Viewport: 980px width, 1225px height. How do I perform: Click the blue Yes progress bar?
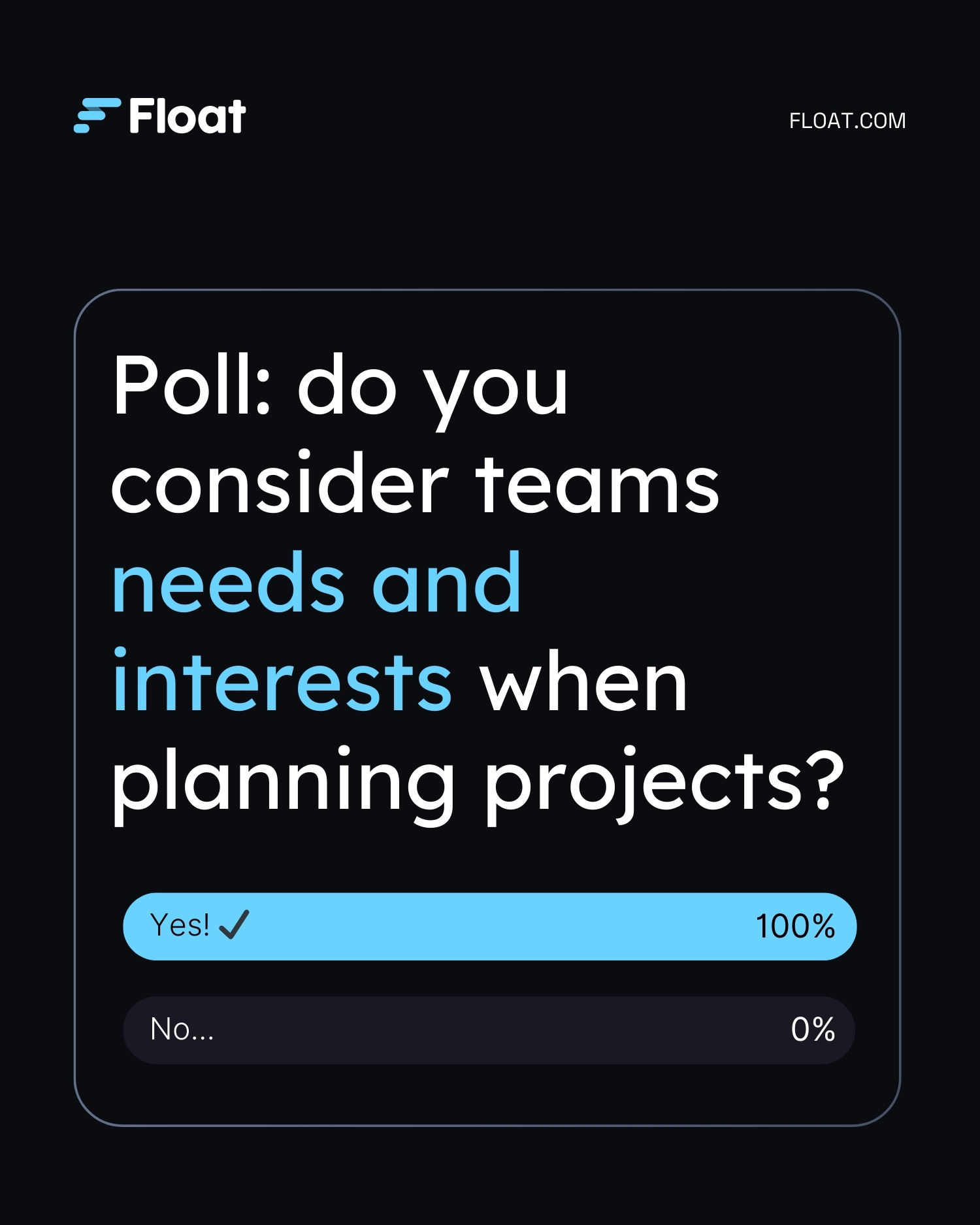point(490,926)
